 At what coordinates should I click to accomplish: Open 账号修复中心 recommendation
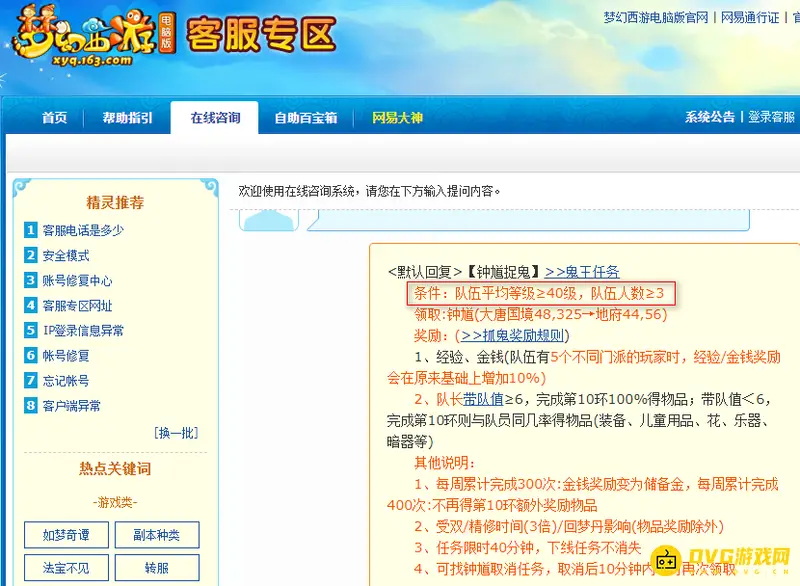pos(77,281)
